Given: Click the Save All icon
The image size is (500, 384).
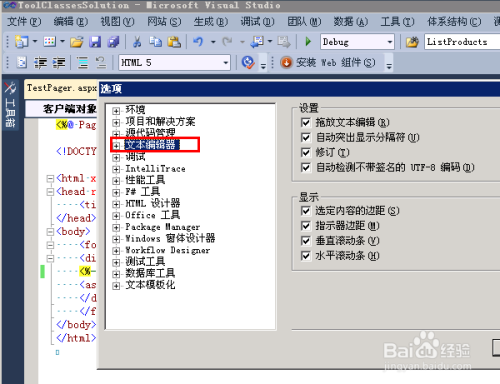Looking at the screenshot, I should click(113, 42).
